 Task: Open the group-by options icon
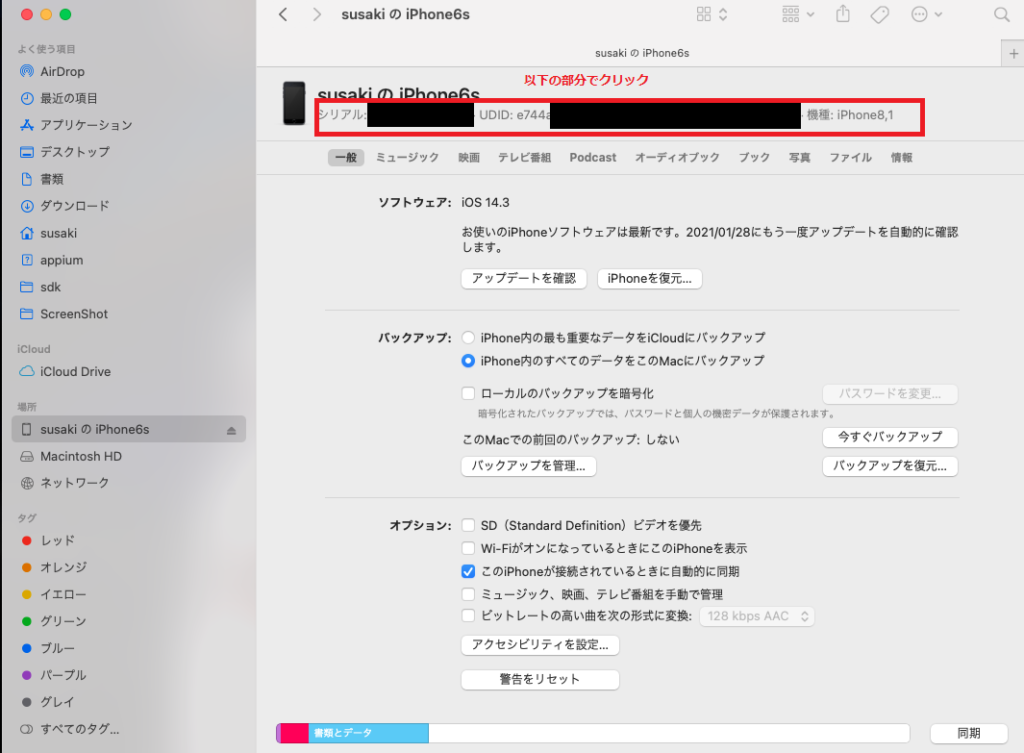[798, 14]
